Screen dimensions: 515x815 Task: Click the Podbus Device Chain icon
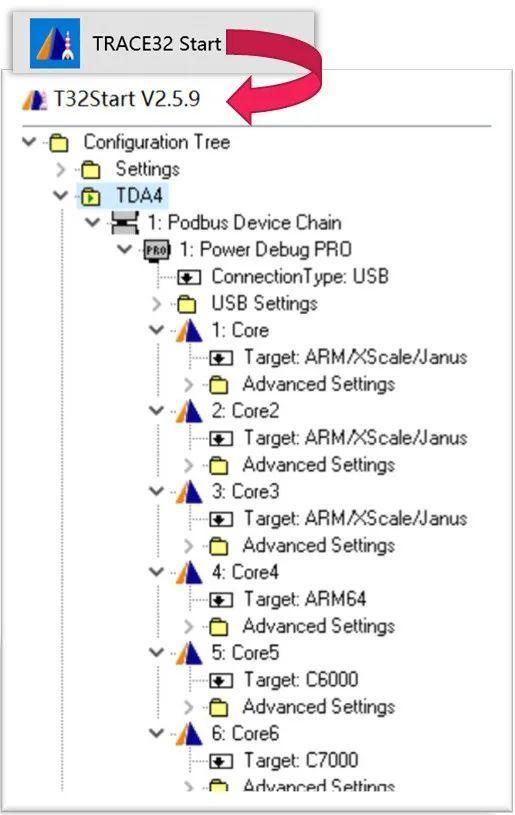click(125, 222)
